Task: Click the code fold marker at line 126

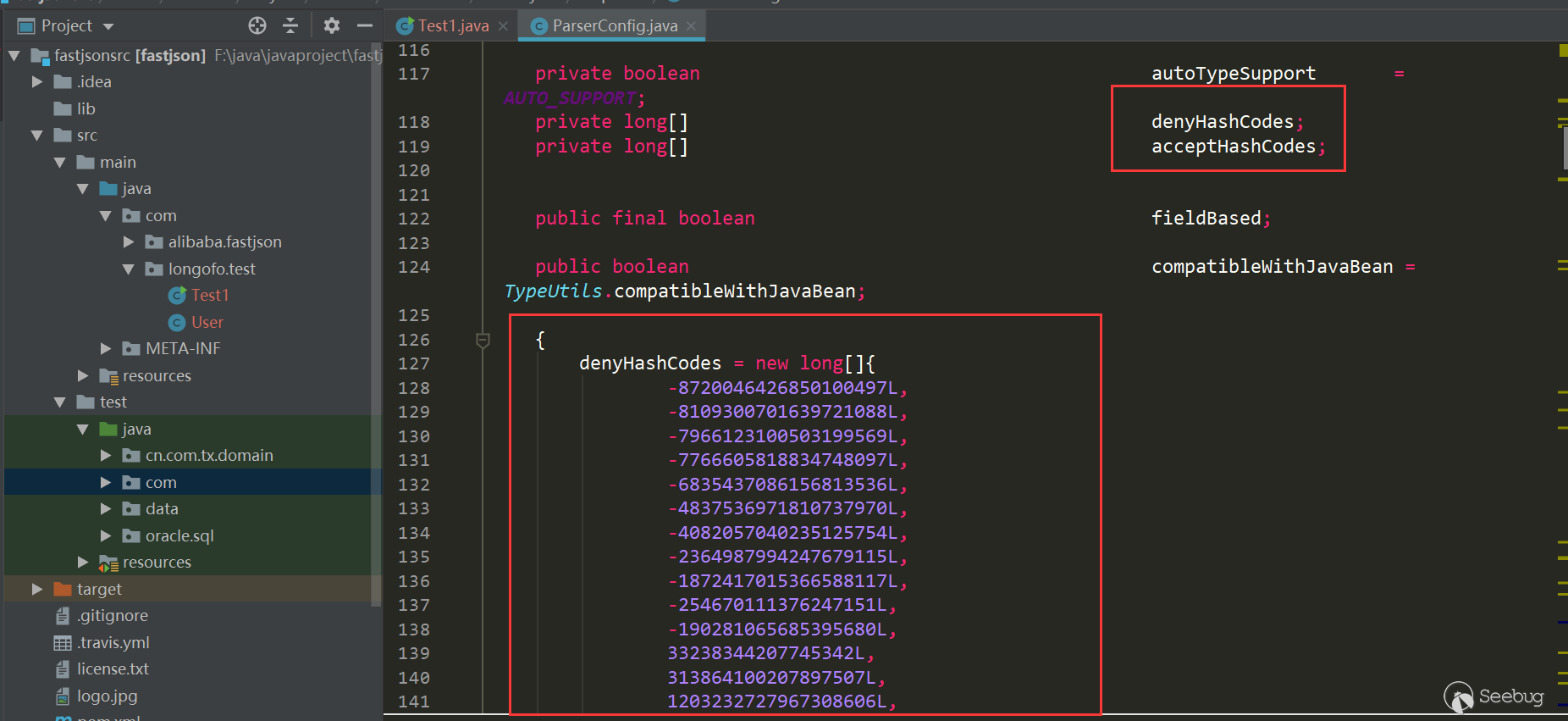Action: (x=483, y=340)
